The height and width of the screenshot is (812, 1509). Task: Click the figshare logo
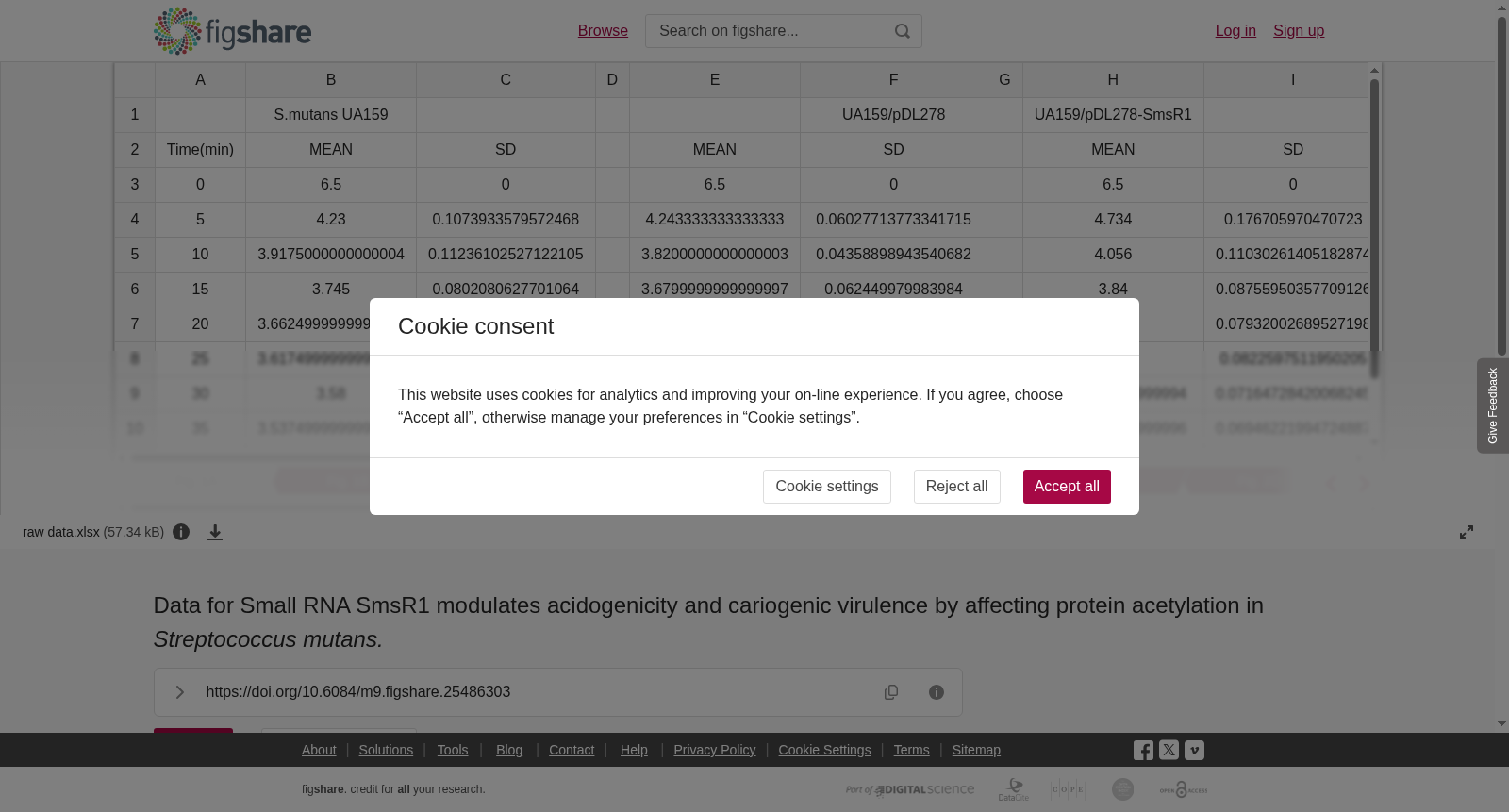point(232,31)
